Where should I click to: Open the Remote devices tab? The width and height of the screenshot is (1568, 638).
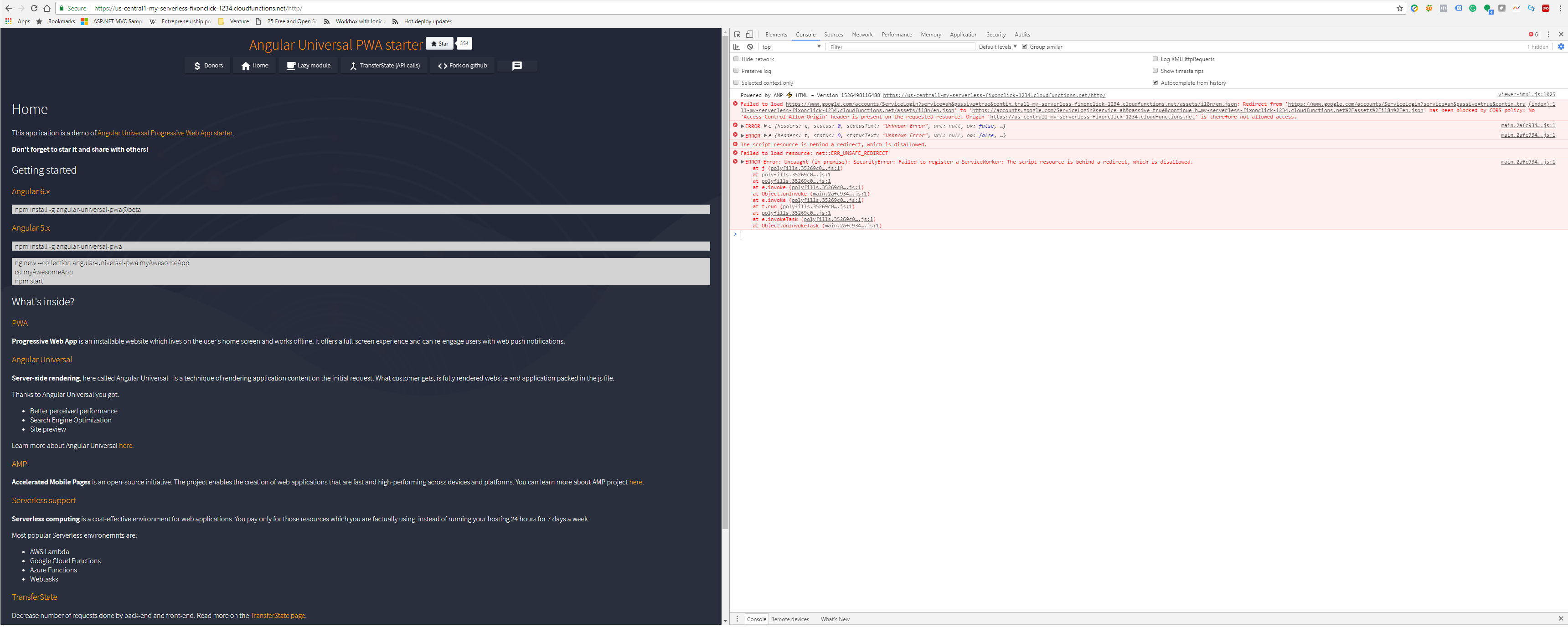coord(789,618)
